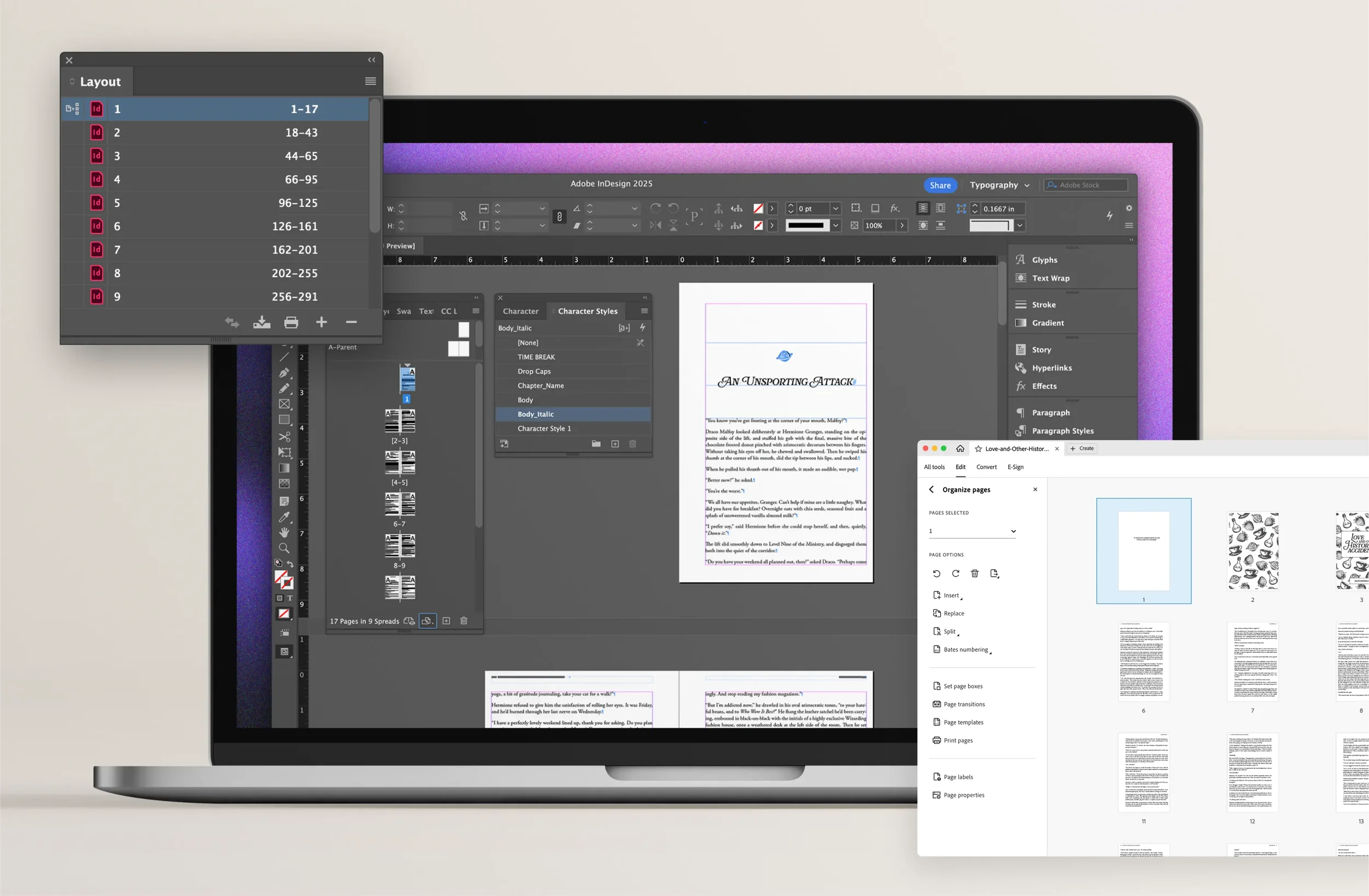Image resolution: width=1369 pixels, height=896 pixels.
Task: Click the Save book icon in Layout panel
Action: (x=262, y=322)
